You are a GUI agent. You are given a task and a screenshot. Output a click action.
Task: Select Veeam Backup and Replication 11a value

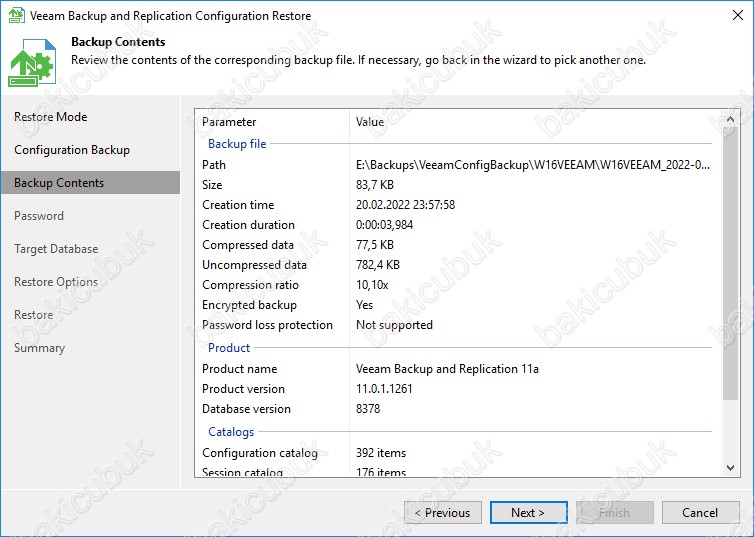pos(447,369)
